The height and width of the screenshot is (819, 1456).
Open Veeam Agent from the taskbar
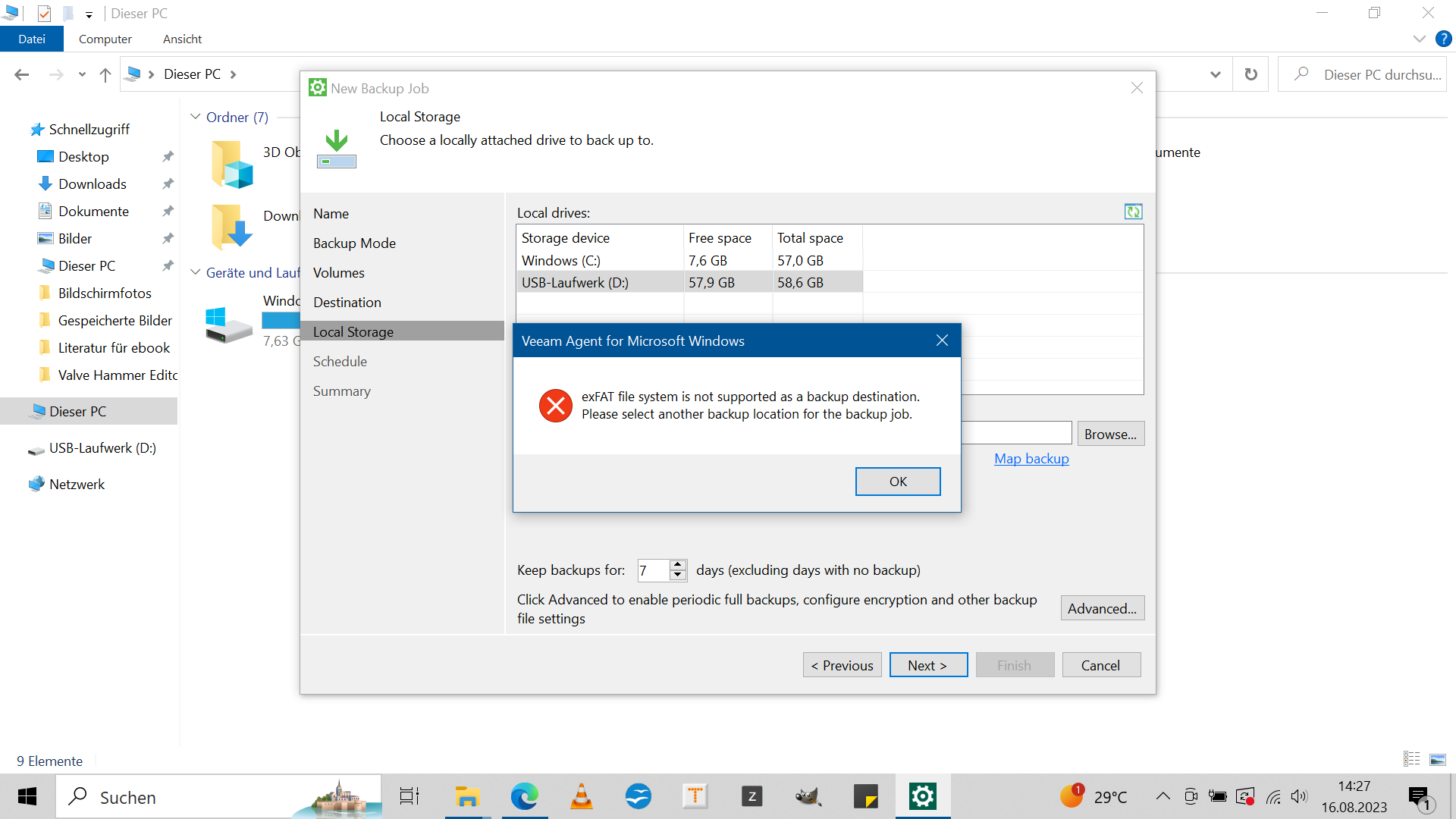point(922,796)
